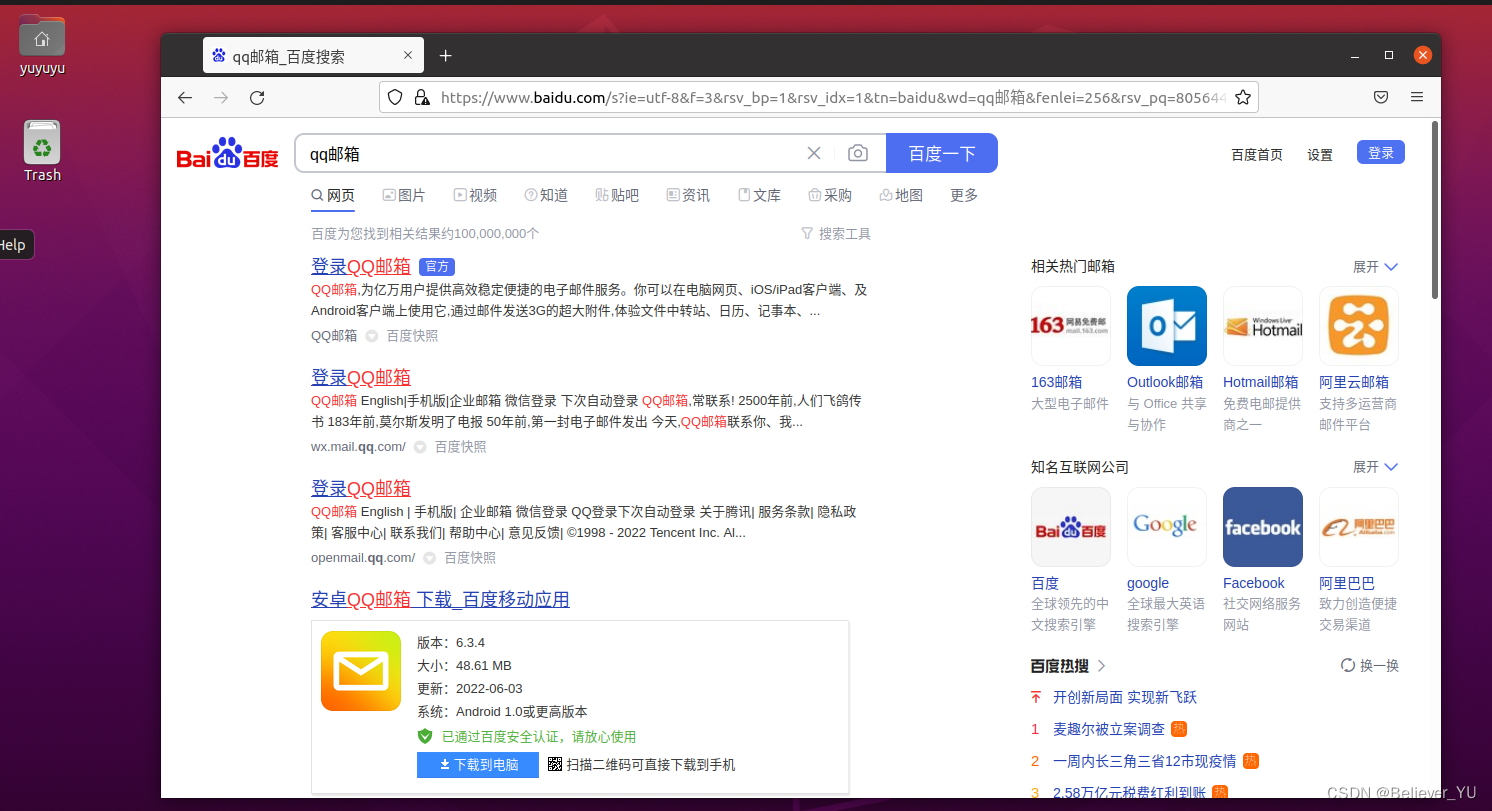Go back using the browser back arrow
This screenshot has height=811, width=1492.
point(185,97)
